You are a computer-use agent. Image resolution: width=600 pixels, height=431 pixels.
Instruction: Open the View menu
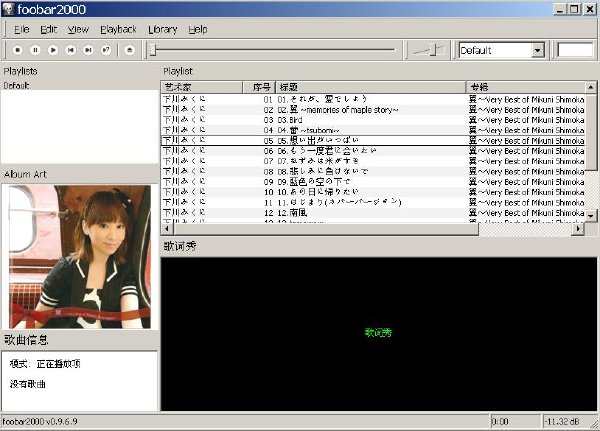click(78, 29)
